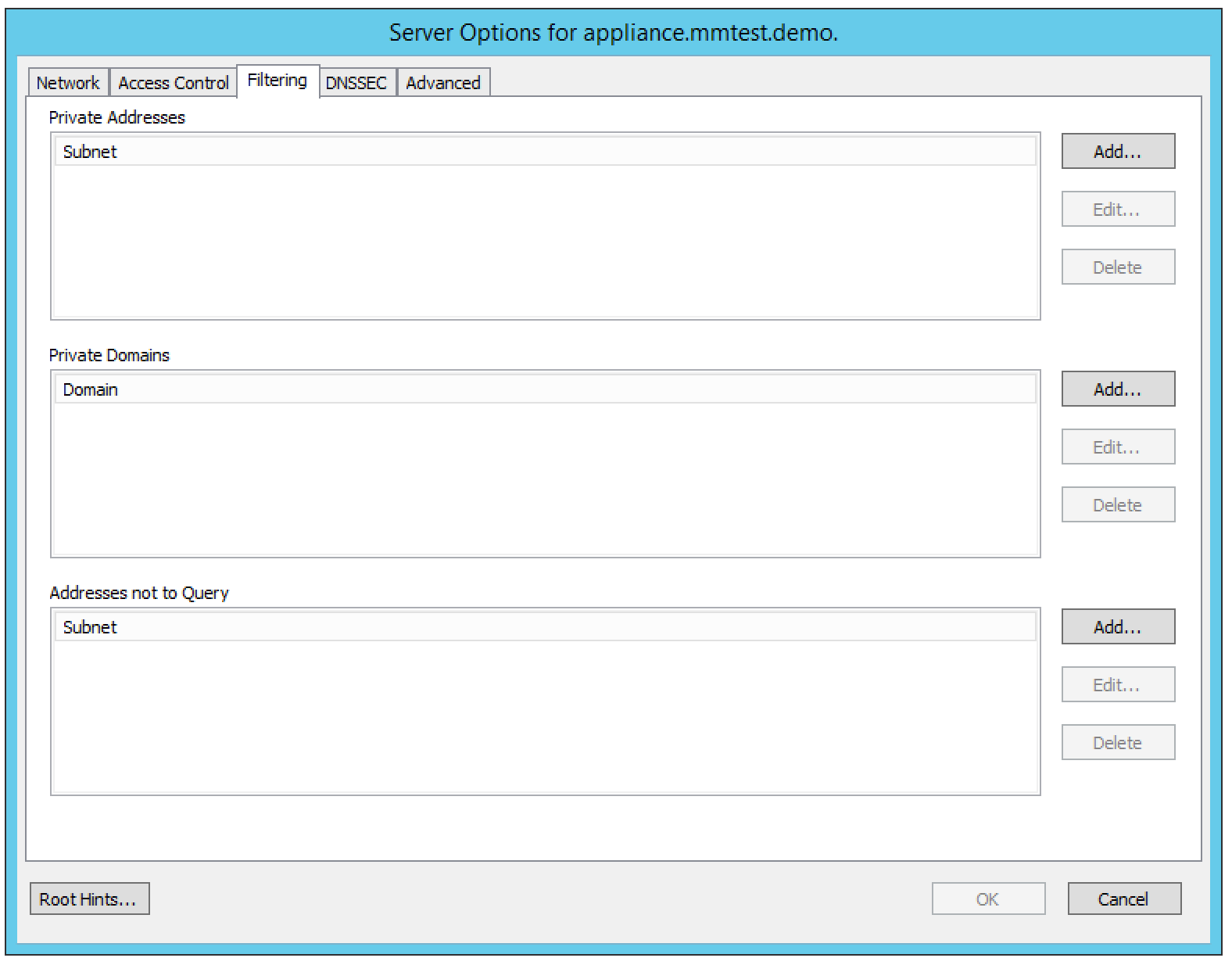Switch to the Network tab
The image size is (1232, 965).
(x=68, y=83)
